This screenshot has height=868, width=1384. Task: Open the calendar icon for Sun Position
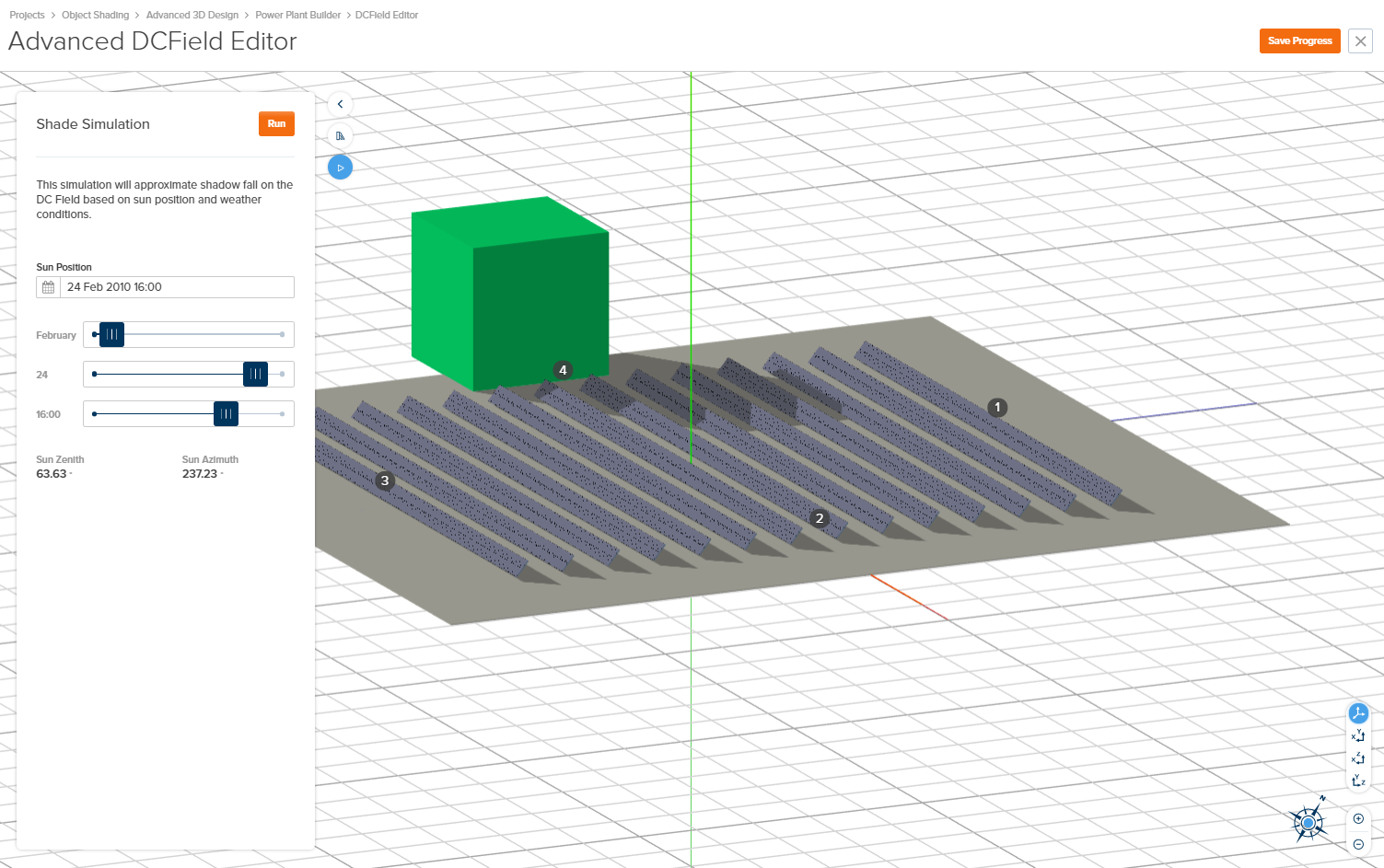pos(49,287)
